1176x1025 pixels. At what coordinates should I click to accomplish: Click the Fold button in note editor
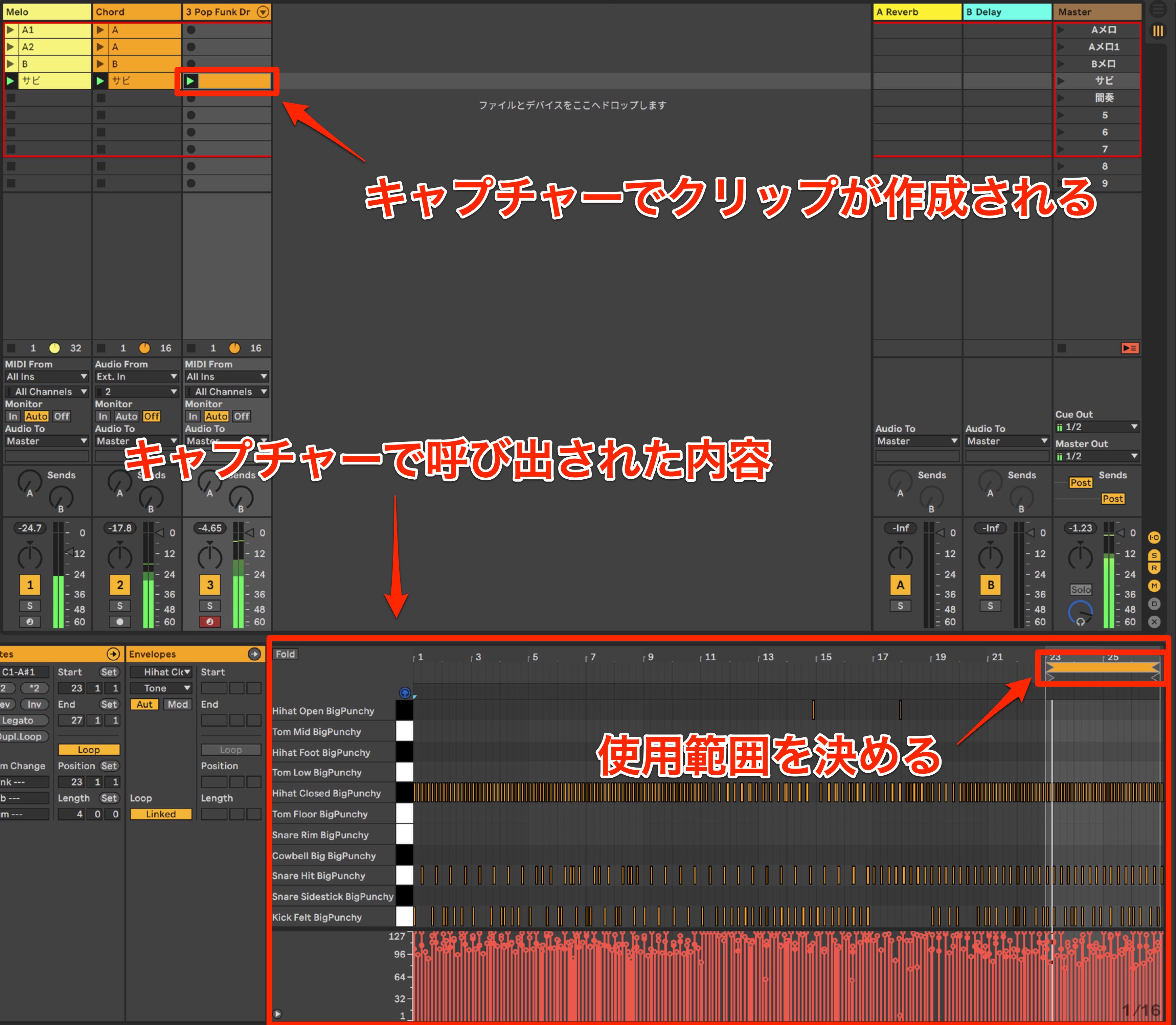pos(286,654)
